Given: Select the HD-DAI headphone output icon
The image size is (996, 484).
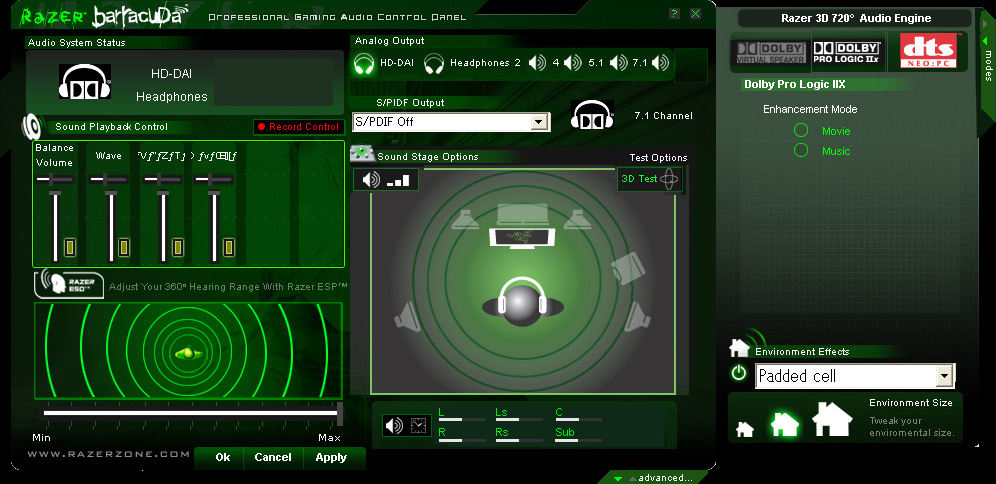Looking at the screenshot, I should pos(365,63).
